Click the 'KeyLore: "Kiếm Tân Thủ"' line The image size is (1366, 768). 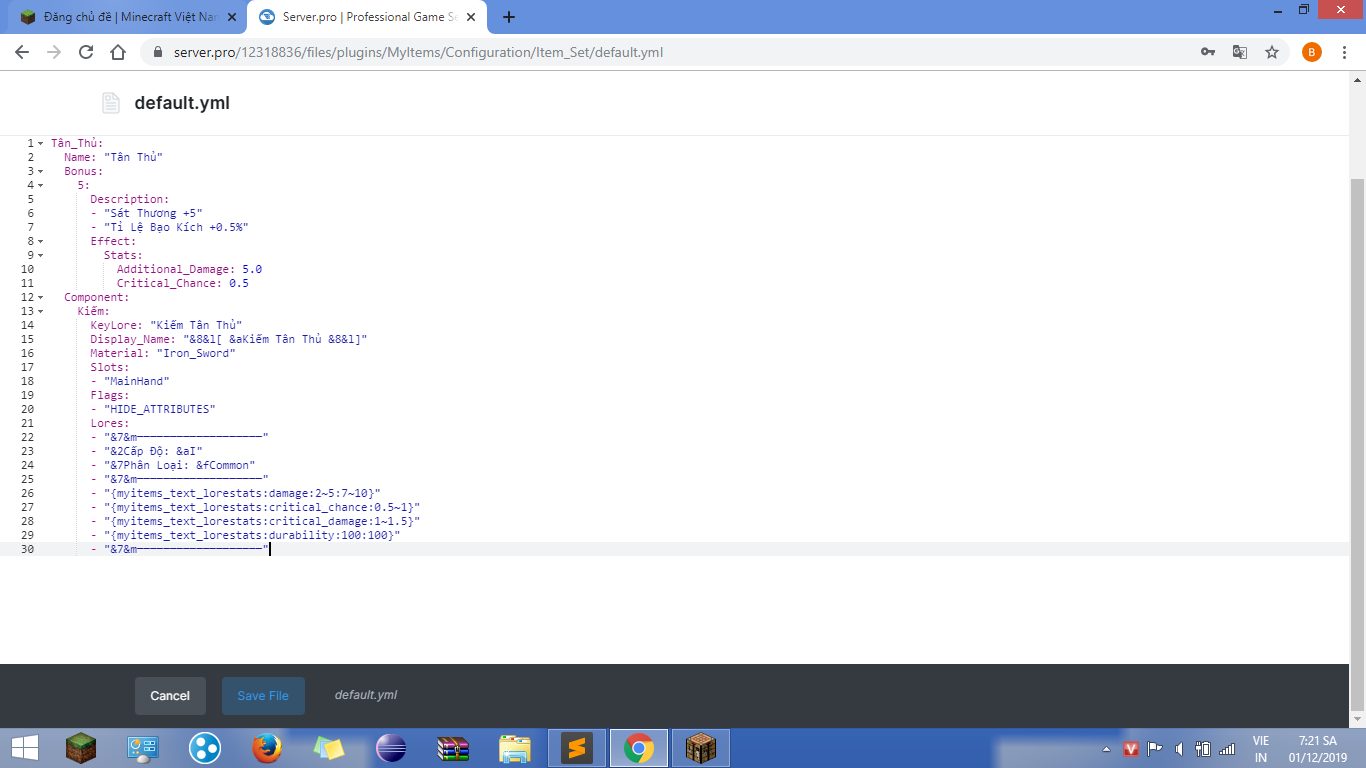[x=166, y=325]
